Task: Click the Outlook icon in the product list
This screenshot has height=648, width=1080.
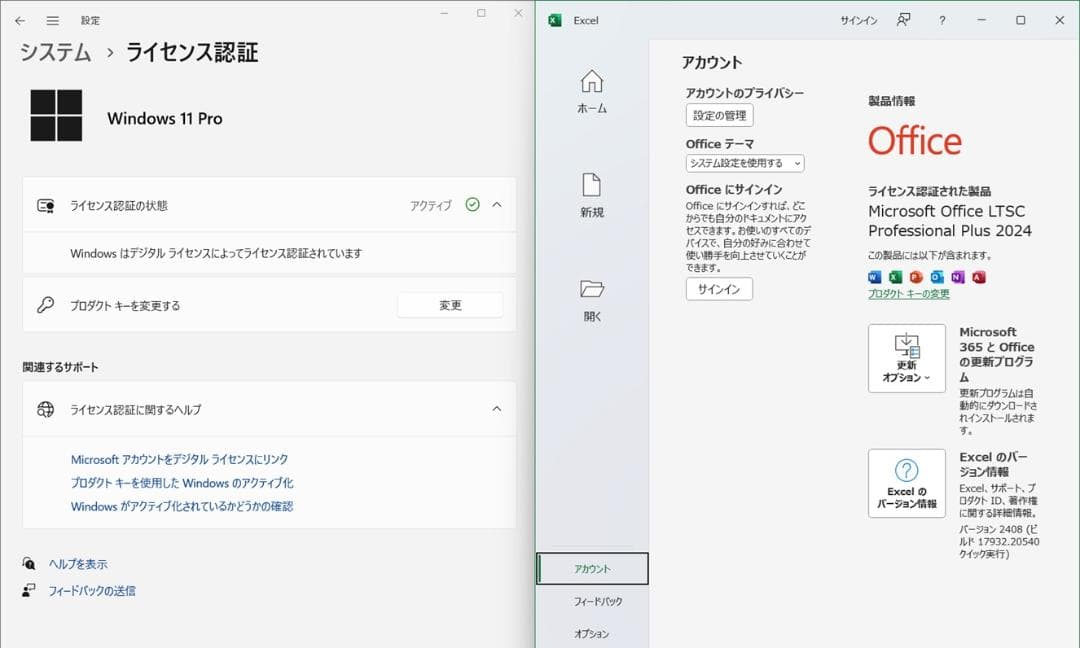Action: click(x=935, y=277)
